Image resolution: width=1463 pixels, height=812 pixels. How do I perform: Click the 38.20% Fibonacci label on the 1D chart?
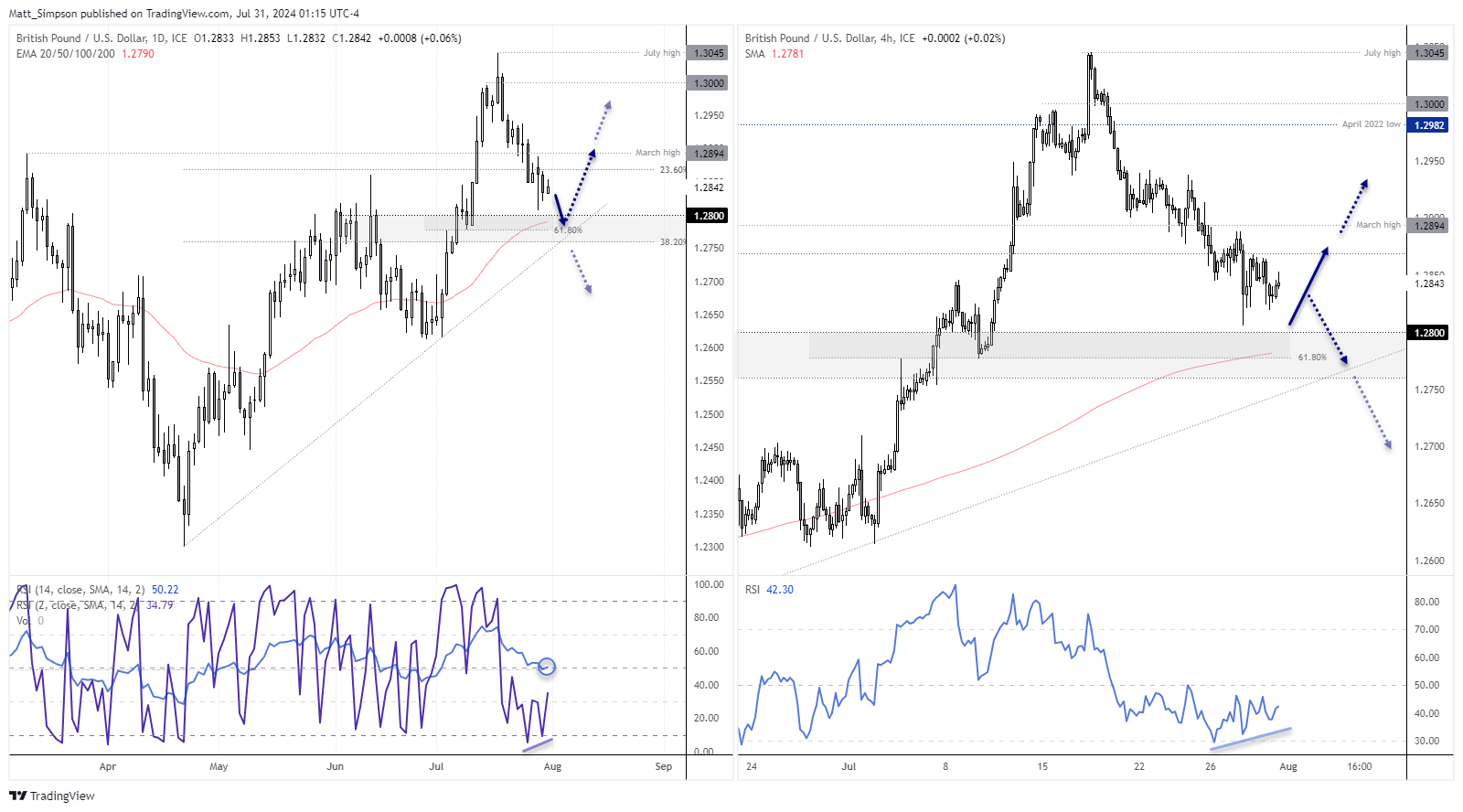(672, 242)
